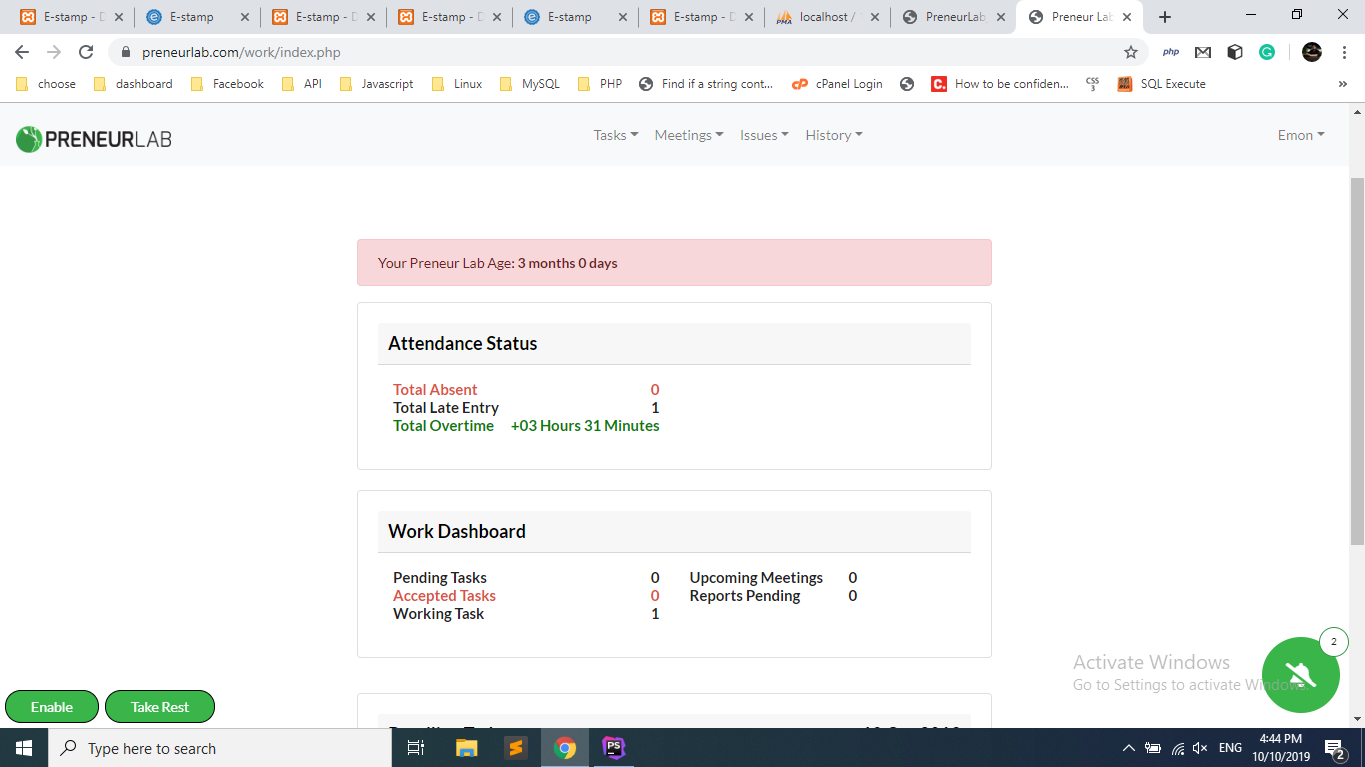1365x767 pixels.
Task: Open the Tasks dropdown menu
Action: click(x=615, y=135)
